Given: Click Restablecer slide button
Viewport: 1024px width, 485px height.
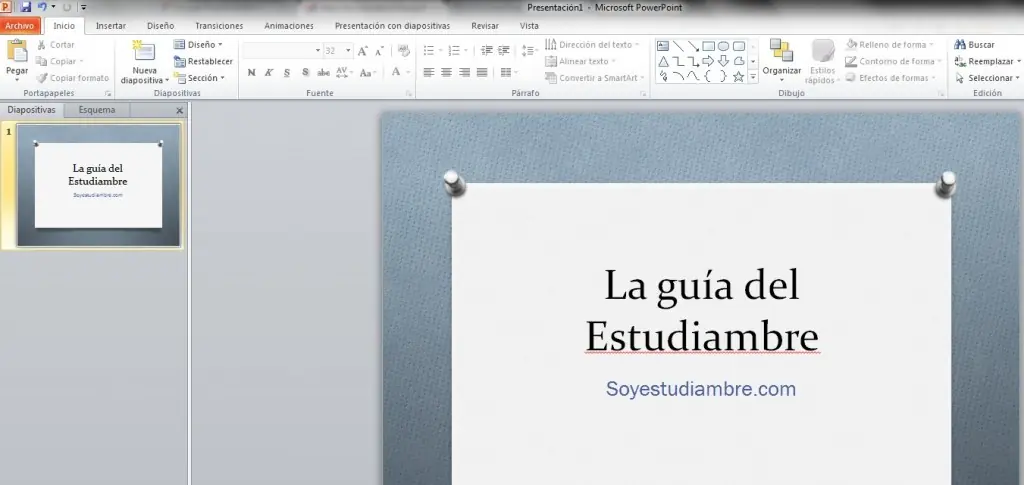Looking at the screenshot, I should click(x=203, y=61).
